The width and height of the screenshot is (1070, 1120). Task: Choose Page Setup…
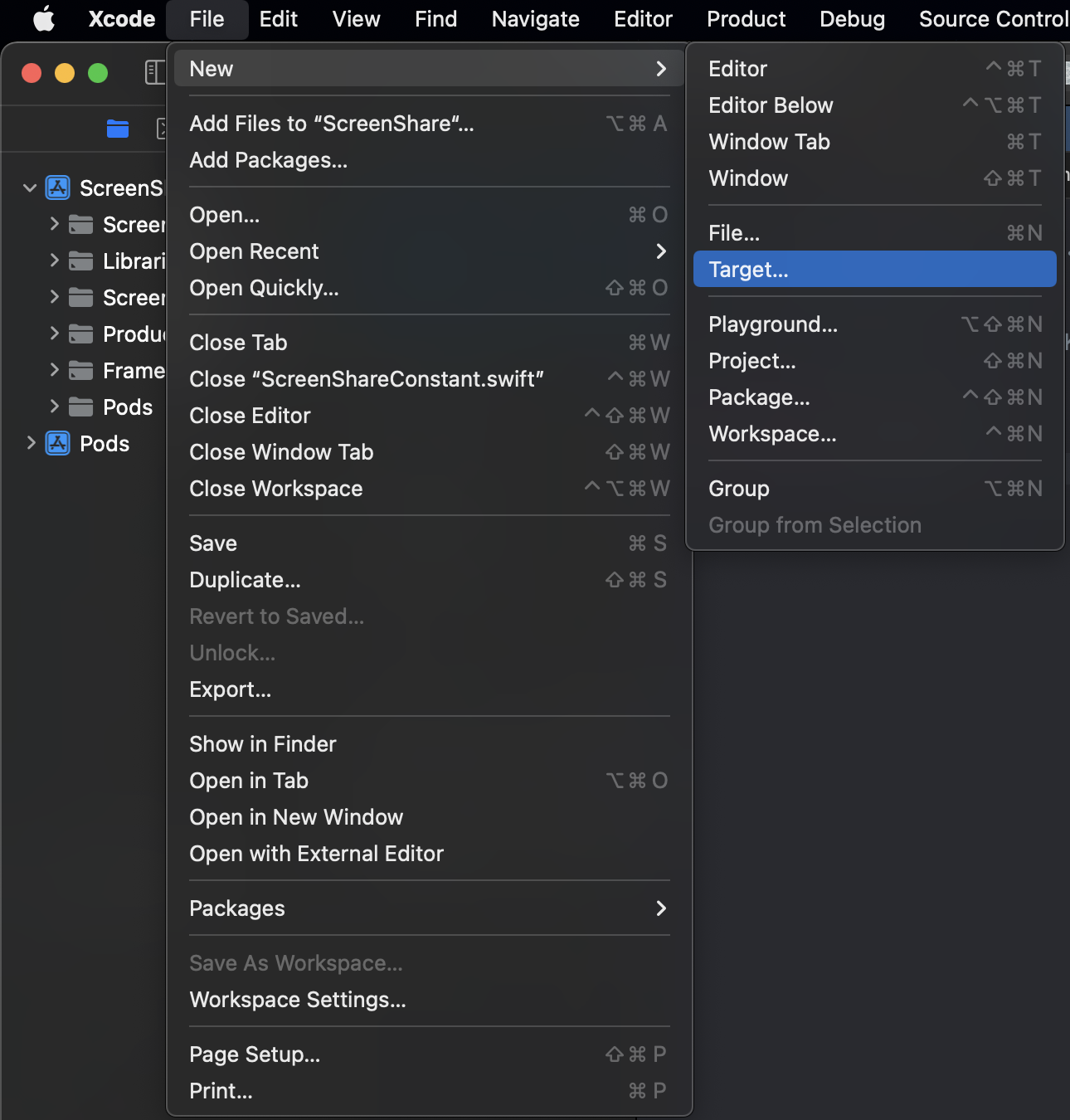429,1054
